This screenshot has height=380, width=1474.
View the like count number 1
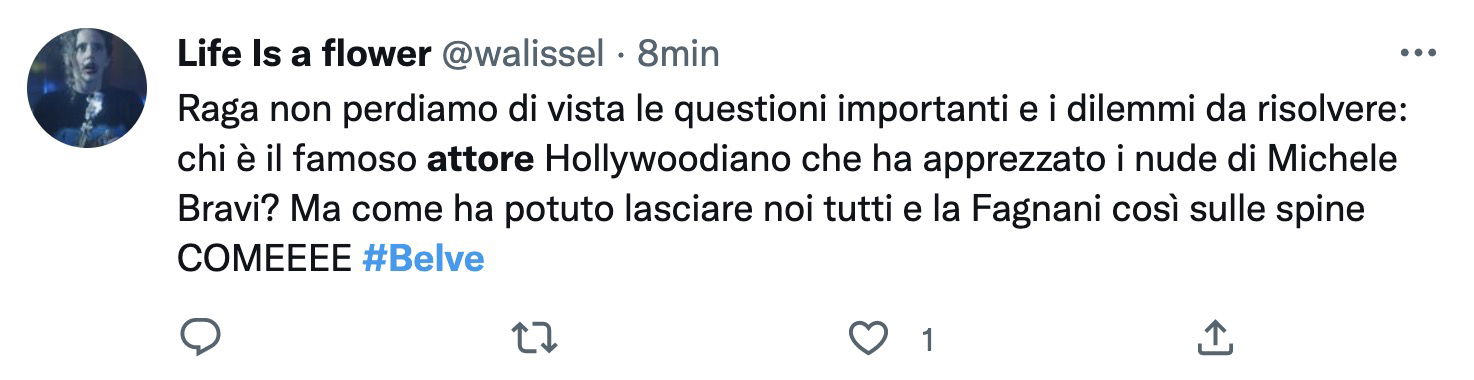point(927,341)
